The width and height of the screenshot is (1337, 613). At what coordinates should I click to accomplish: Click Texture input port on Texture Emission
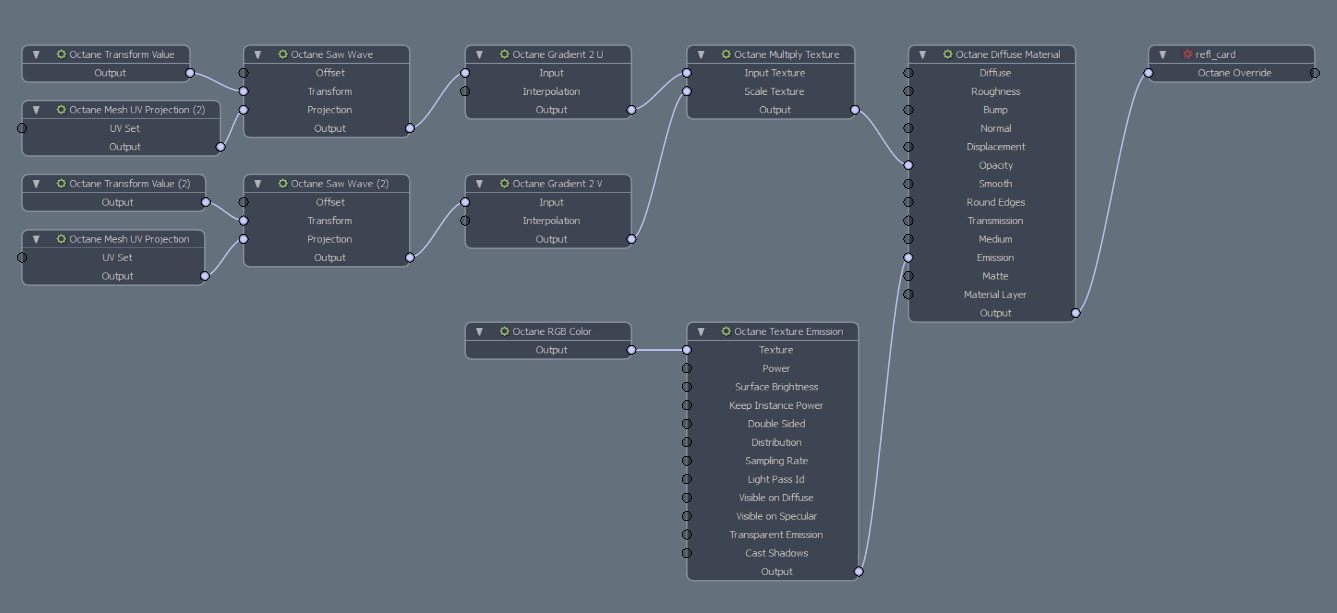click(687, 350)
